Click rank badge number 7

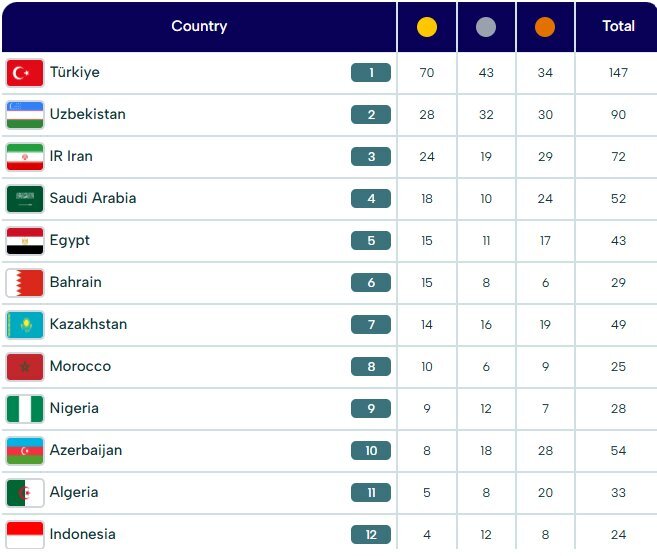[x=371, y=325]
